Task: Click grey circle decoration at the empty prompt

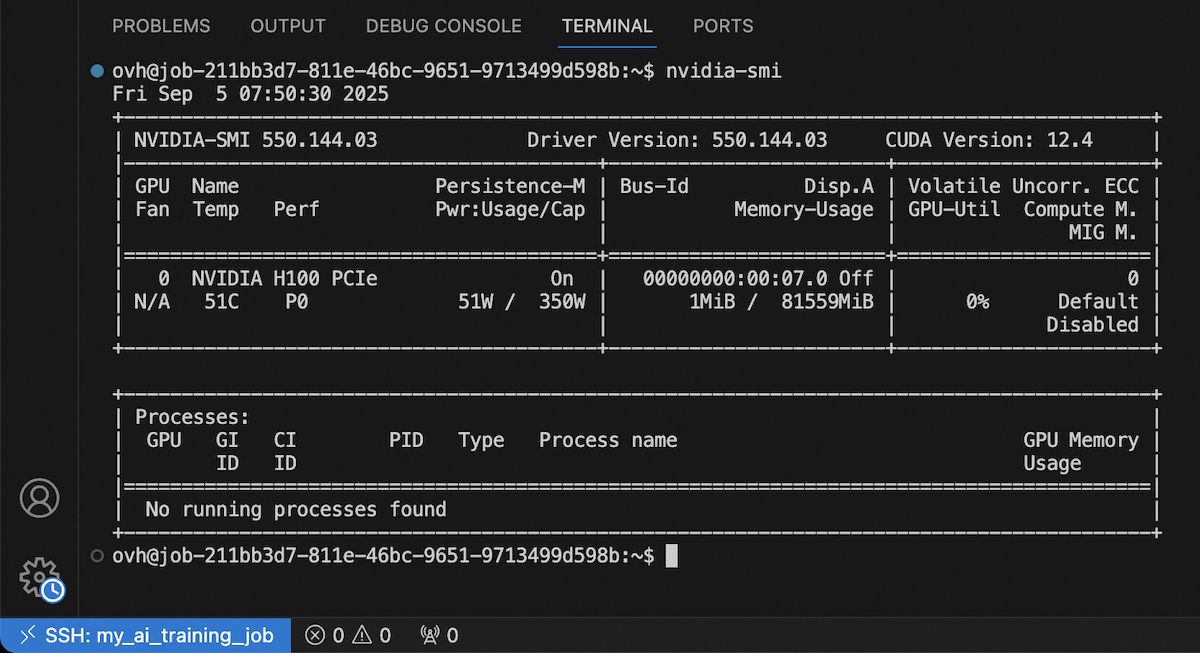Action: point(97,555)
